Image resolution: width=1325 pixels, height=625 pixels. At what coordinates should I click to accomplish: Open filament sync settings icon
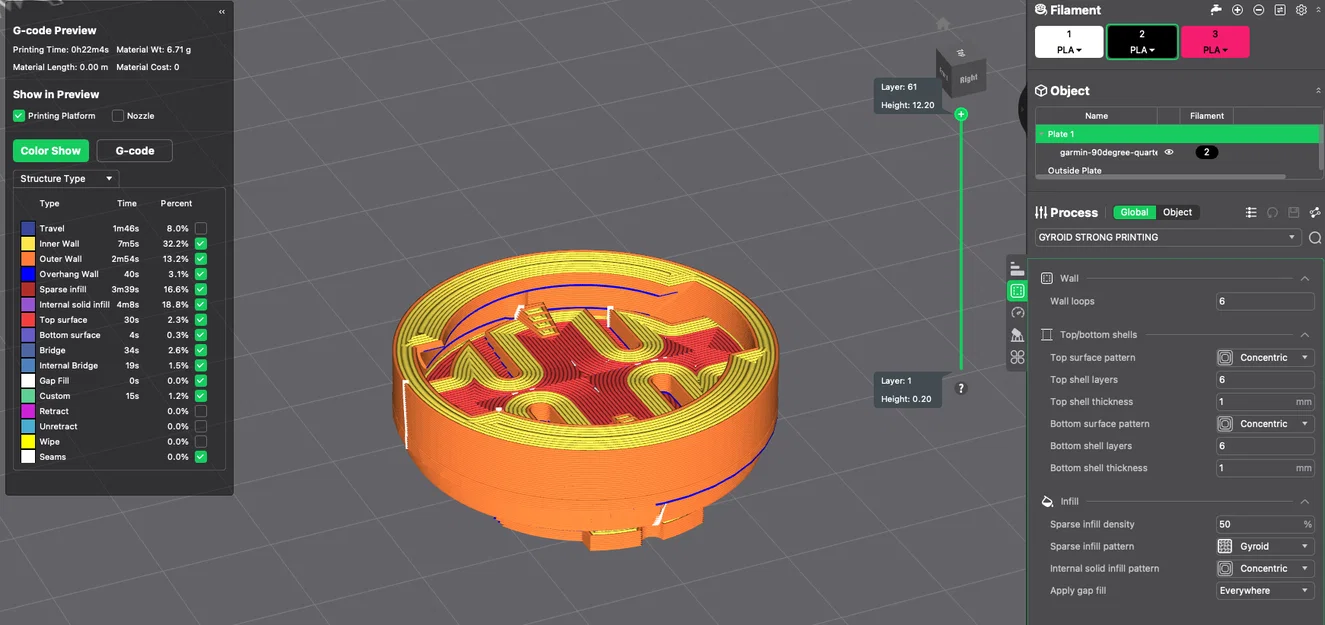pyautogui.click(x=1279, y=10)
